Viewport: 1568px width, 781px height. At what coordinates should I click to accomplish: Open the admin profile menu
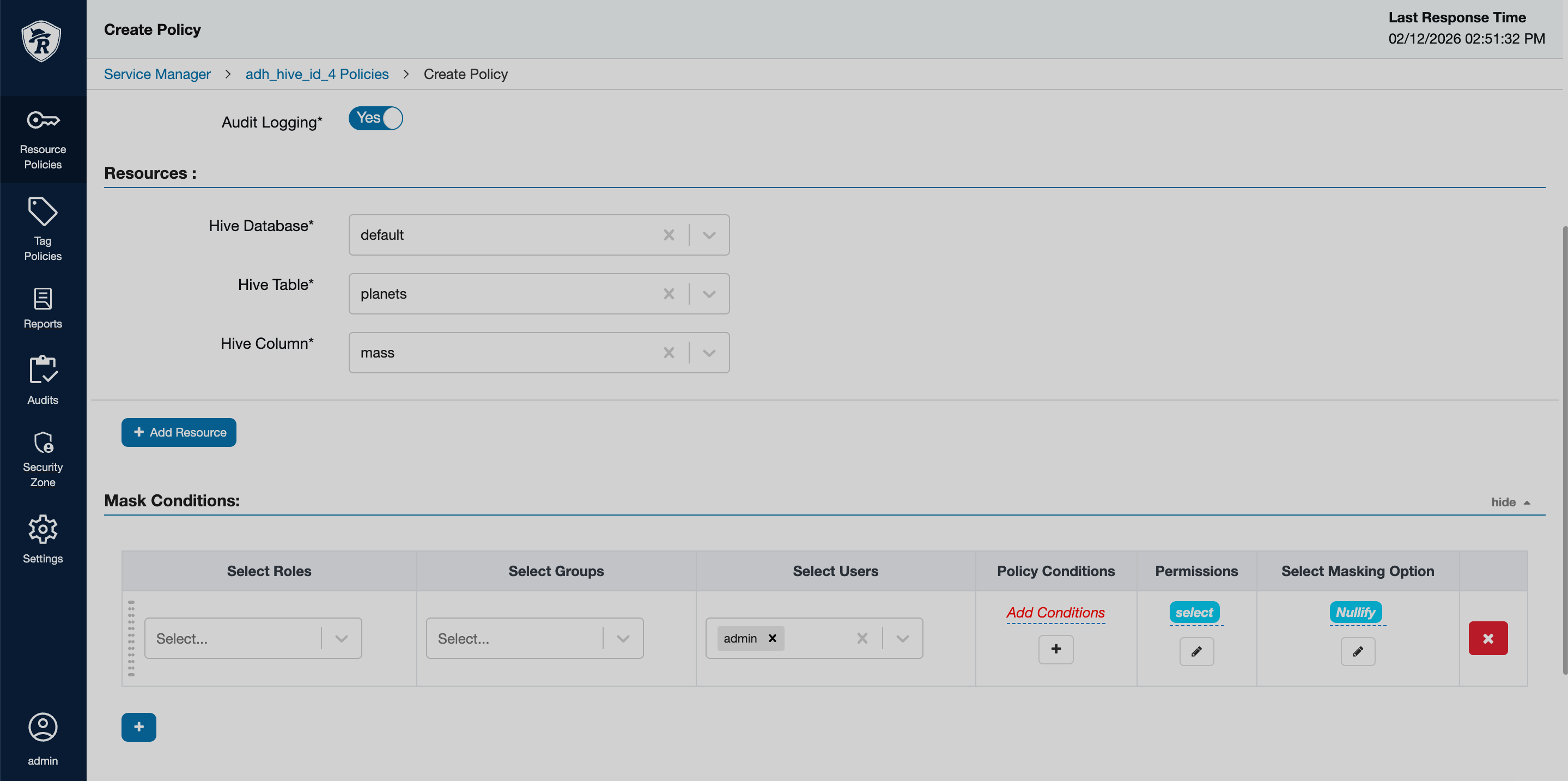point(42,738)
